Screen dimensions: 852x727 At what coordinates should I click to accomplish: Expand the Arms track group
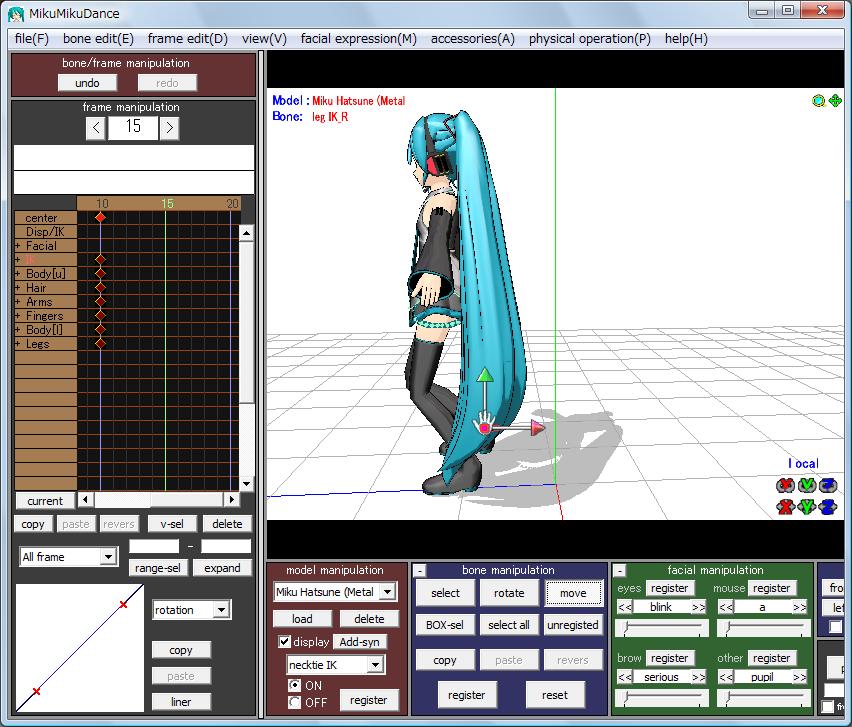point(18,302)
